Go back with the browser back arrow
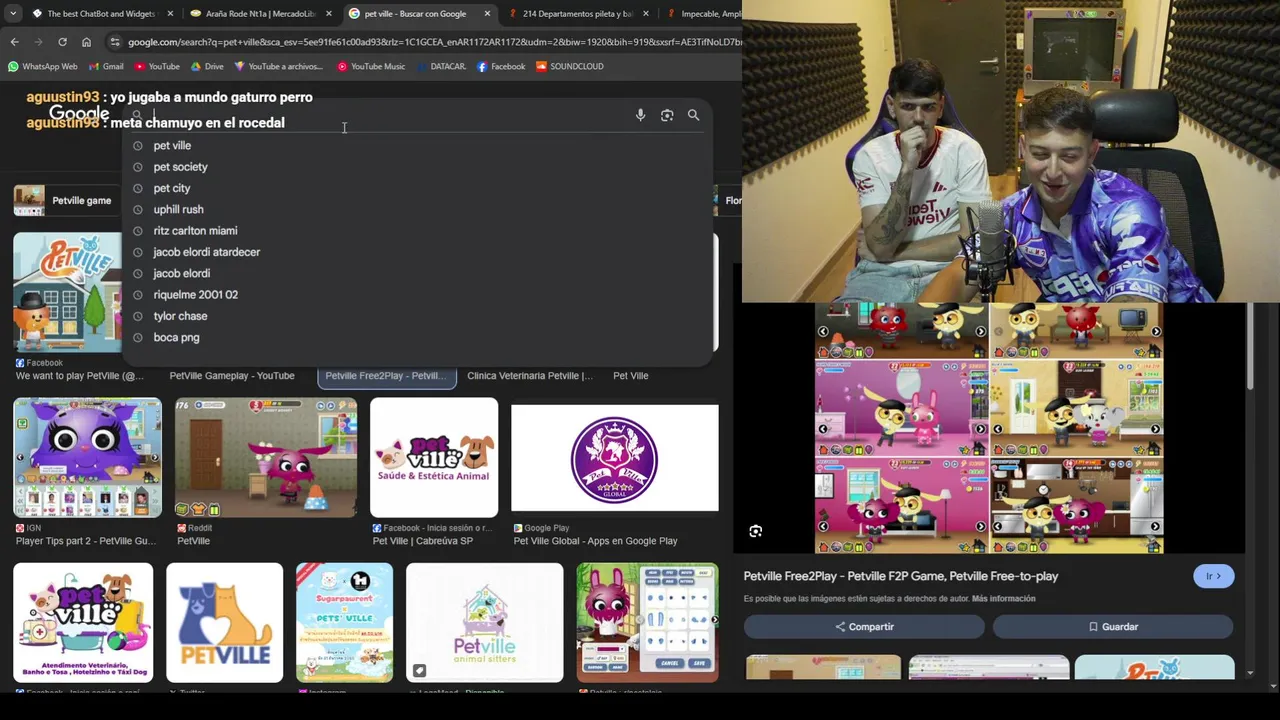The width and height of the screenshot is (1280, 720). pyautogui.click(x=14, y=42)
